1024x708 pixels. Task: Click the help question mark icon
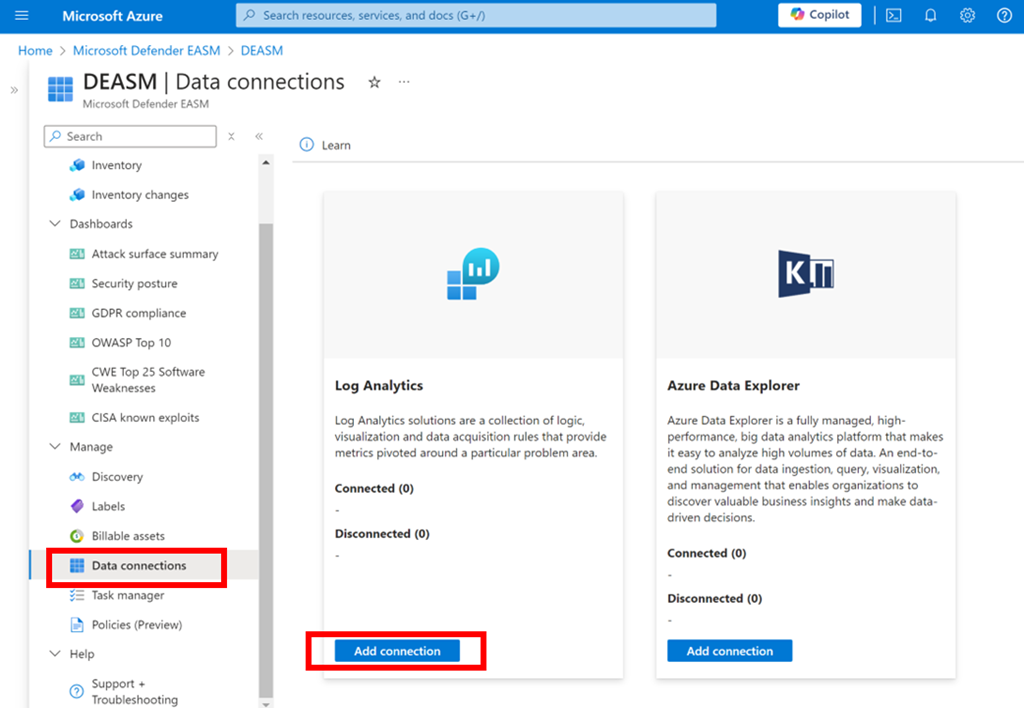click(x=1004, y=16)
